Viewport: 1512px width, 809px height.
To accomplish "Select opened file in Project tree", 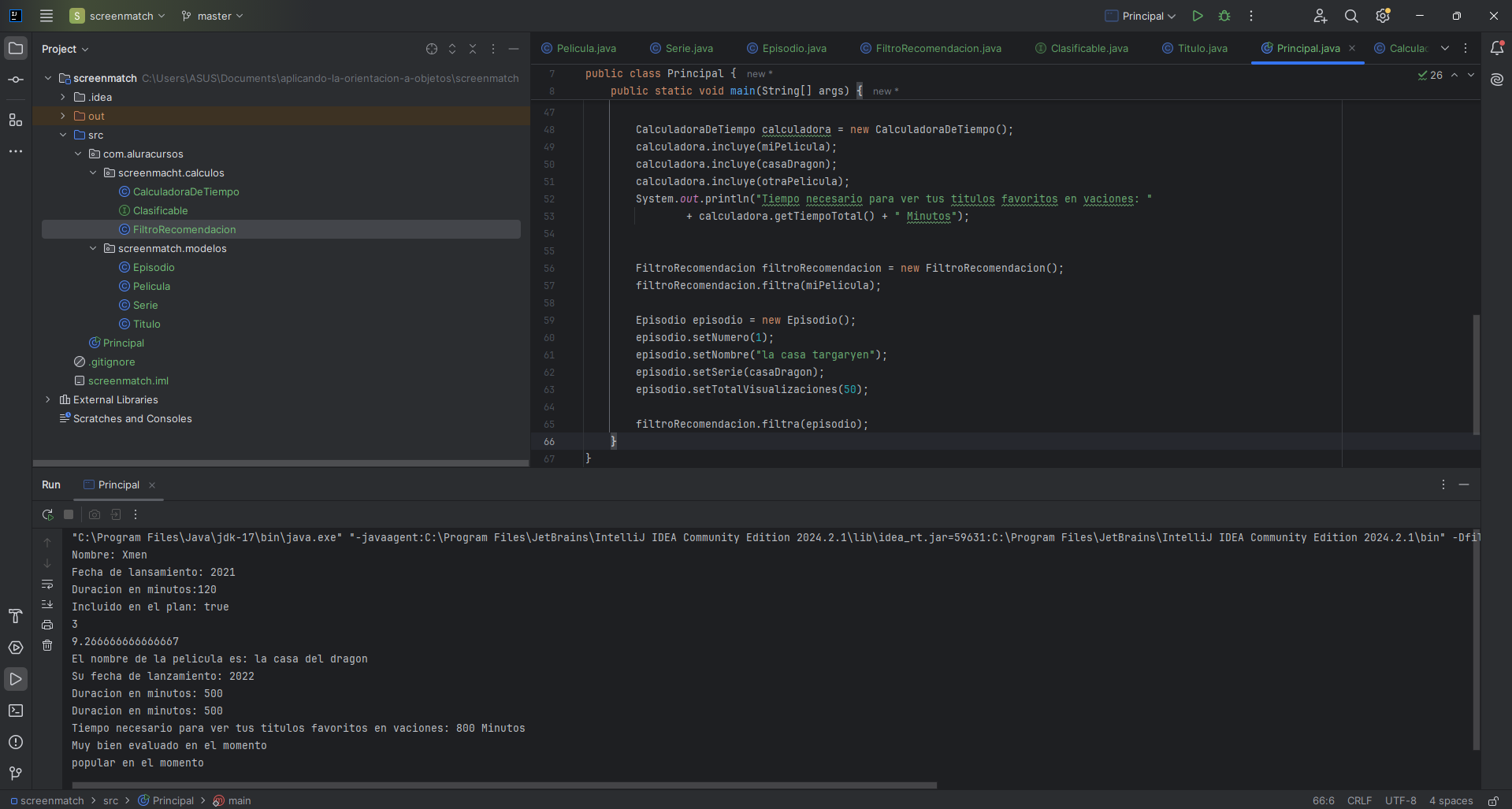I will click(432, 49).
